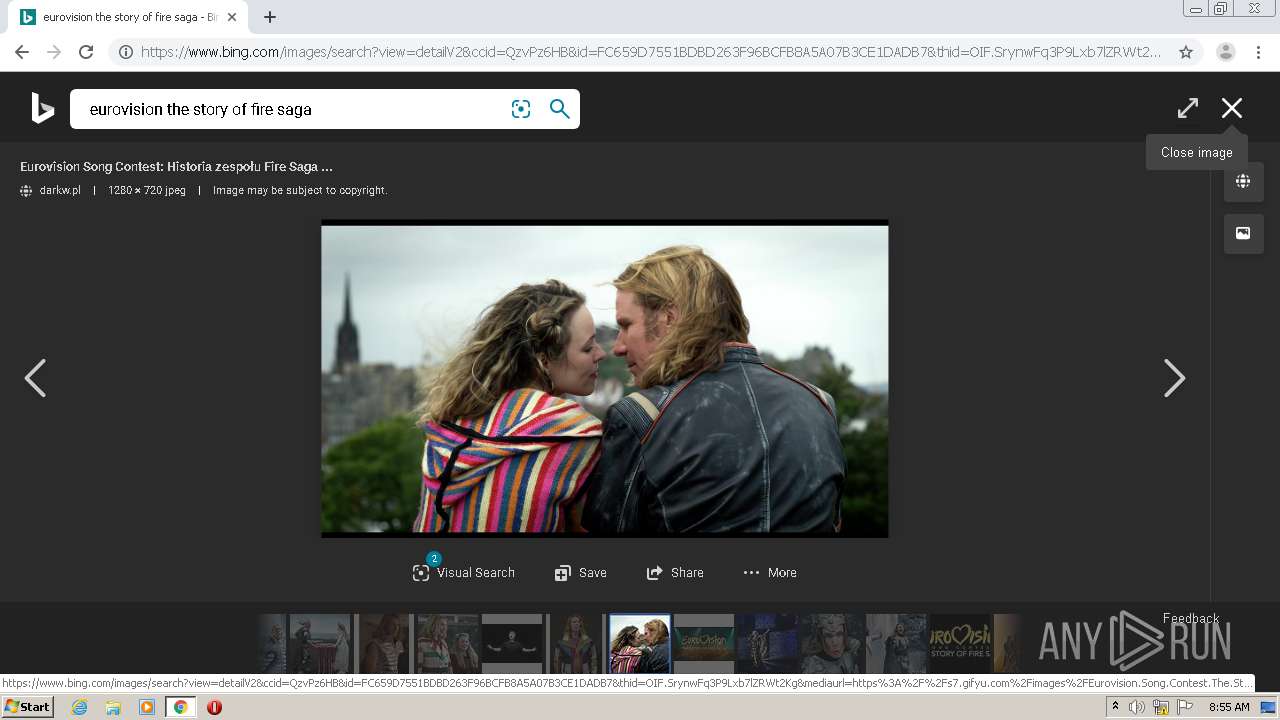Viewport: 1280px width, 720px height.
Task: Select the black stage performer thumbnail
Action: tap(512, 643)
